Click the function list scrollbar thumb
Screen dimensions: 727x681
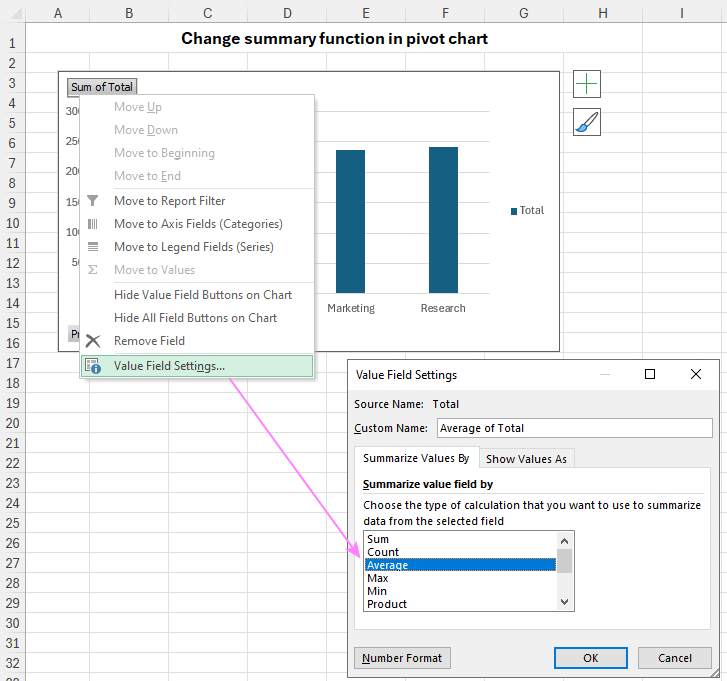click(564, 561)
